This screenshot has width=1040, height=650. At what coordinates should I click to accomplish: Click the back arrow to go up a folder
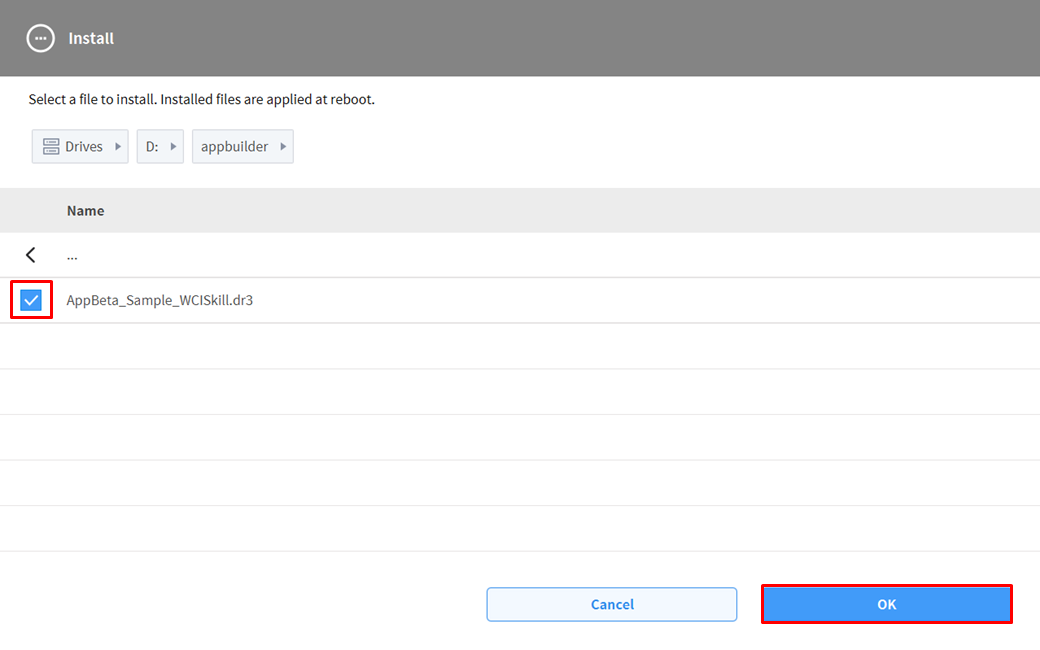pyautogui.click(x=31, y=255)
